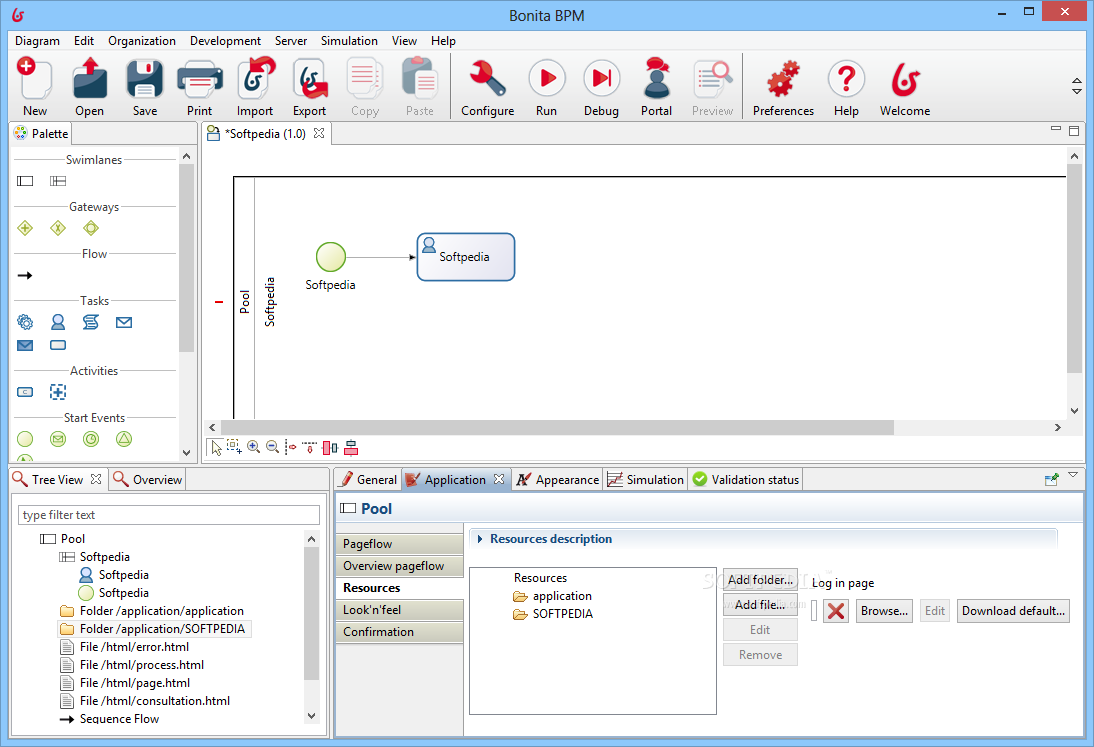Click the Browse... button

point(884,611)
